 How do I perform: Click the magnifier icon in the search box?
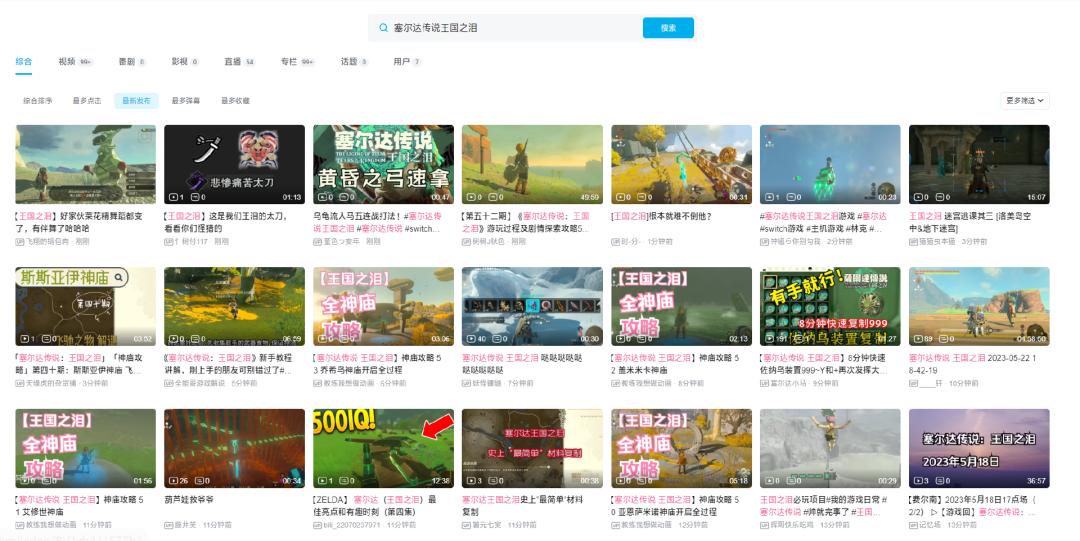click(384, 28)
